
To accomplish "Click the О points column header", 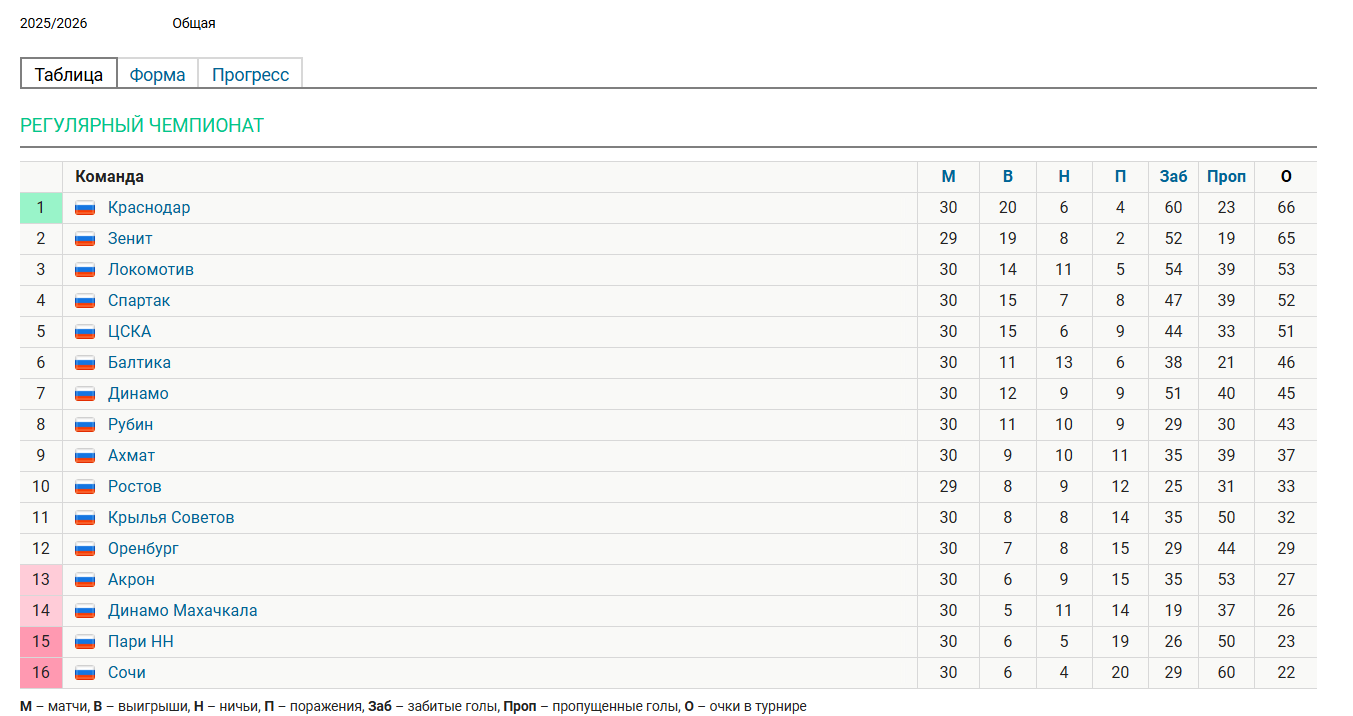I will click(1286, 177).
